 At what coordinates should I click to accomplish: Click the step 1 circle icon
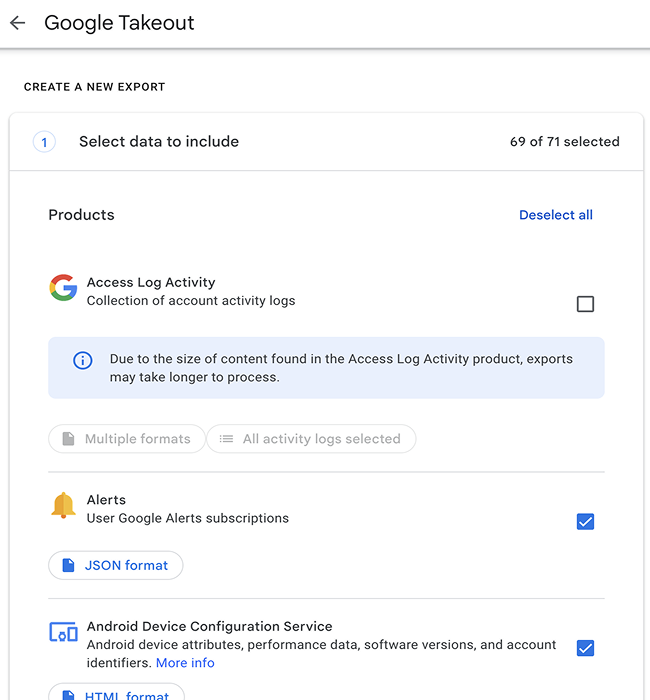click(x=44, y=142)
